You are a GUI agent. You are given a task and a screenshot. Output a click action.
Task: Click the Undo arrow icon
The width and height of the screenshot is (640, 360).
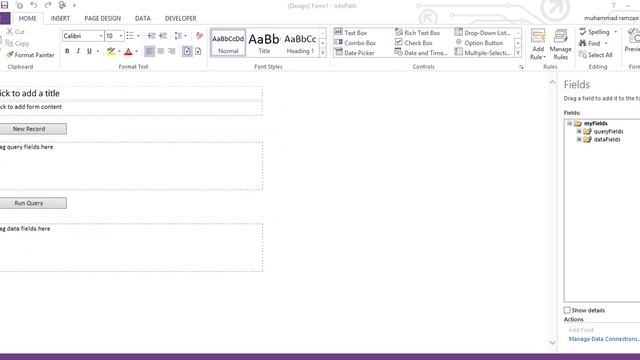click(33, 5)
